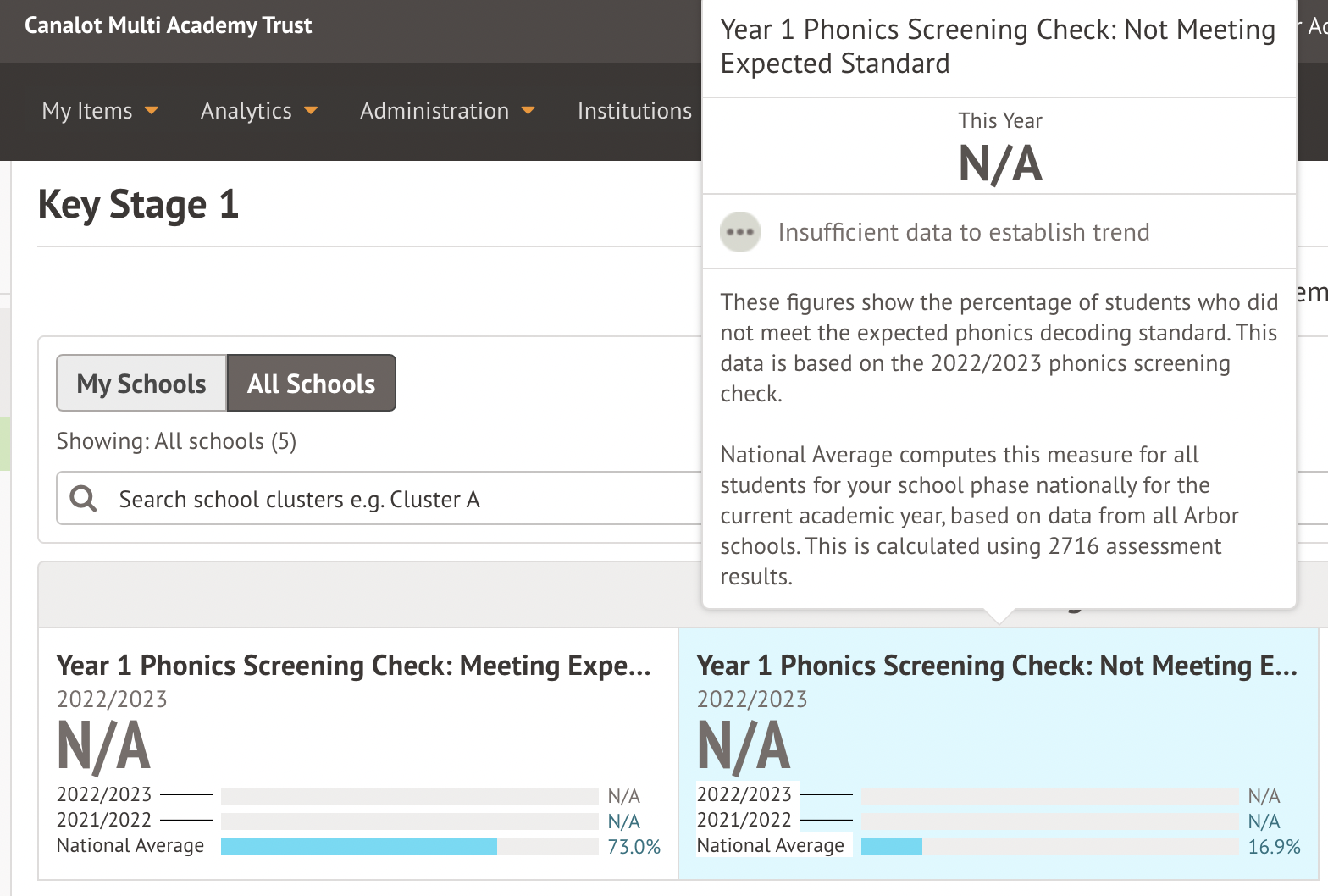Expand the Analytics dropdown arrow

click(311, 111)
